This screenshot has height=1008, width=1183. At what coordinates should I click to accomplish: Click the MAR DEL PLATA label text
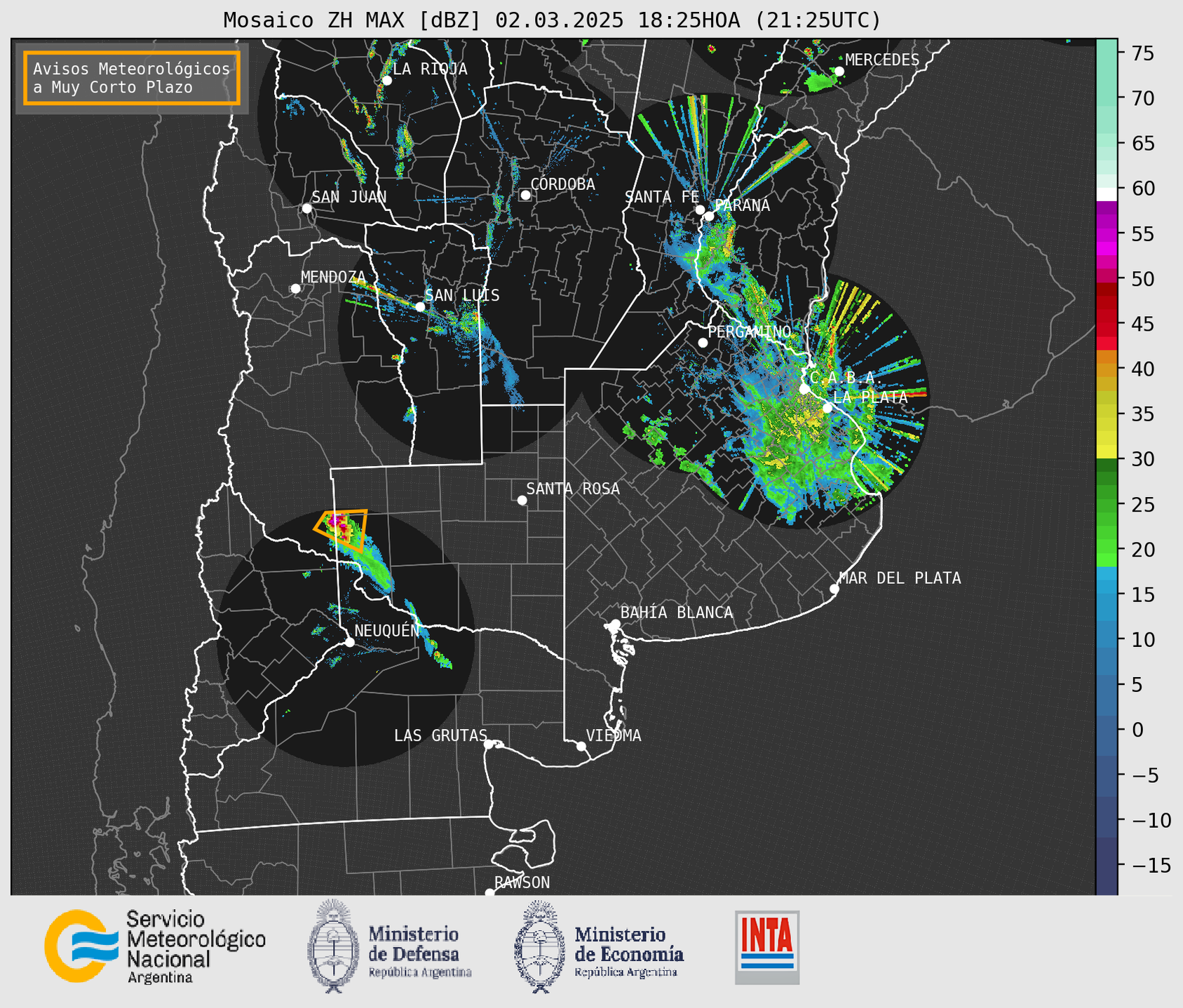point(900,578)
